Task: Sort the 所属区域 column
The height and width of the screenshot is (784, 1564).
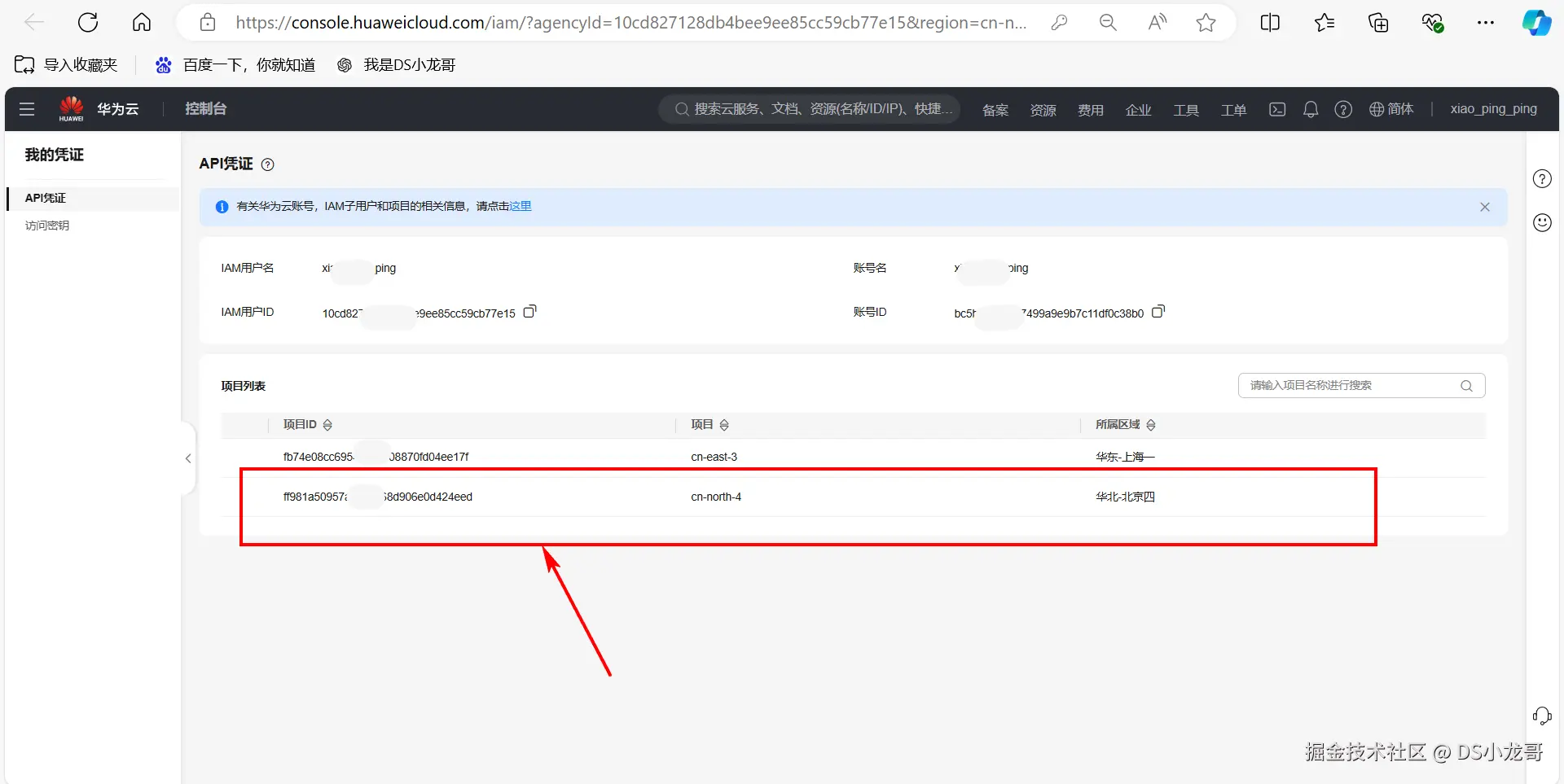Action: point(1151,425)
